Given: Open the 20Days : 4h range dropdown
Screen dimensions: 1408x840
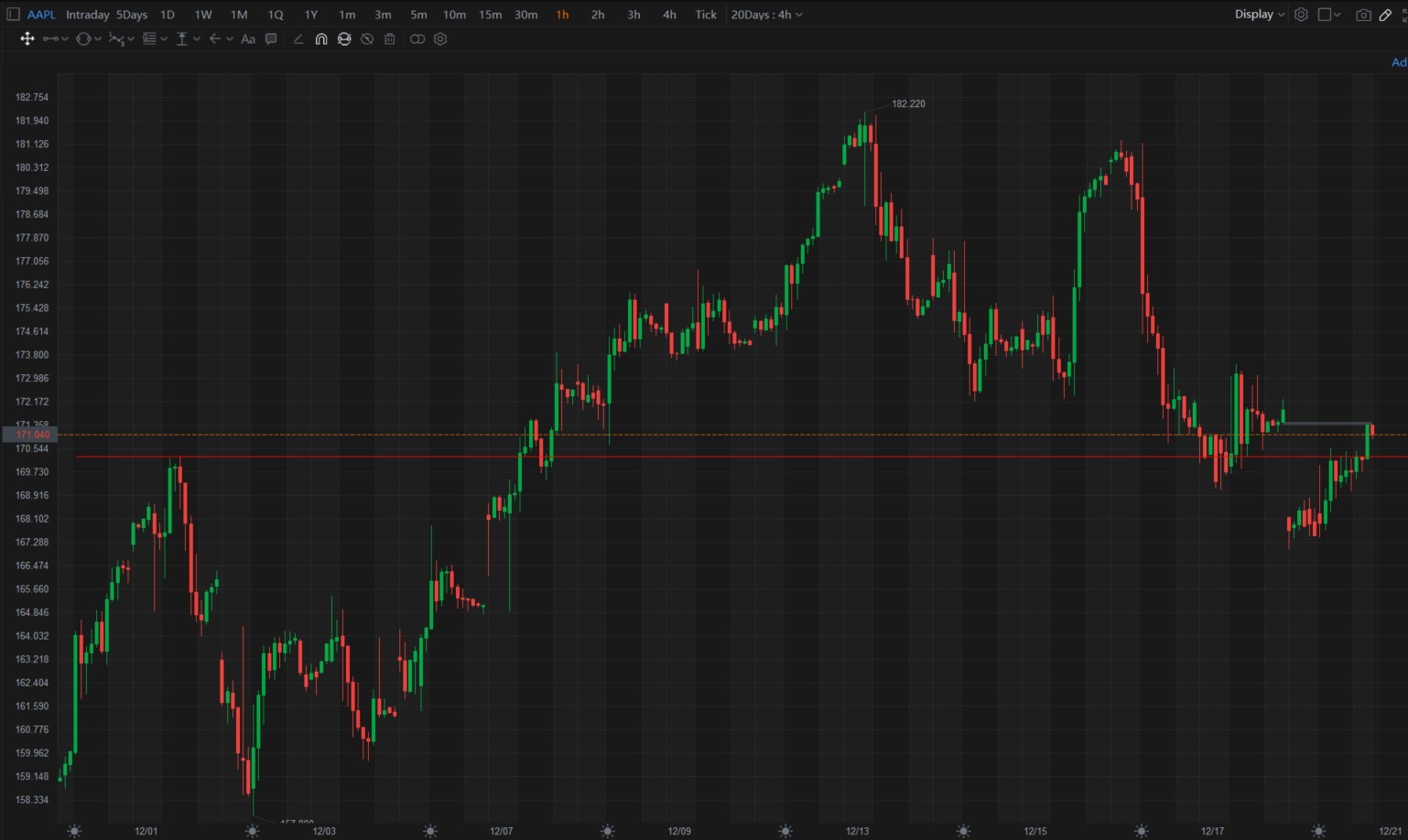Looking at the screenshot, I should [x=766, y=15].
